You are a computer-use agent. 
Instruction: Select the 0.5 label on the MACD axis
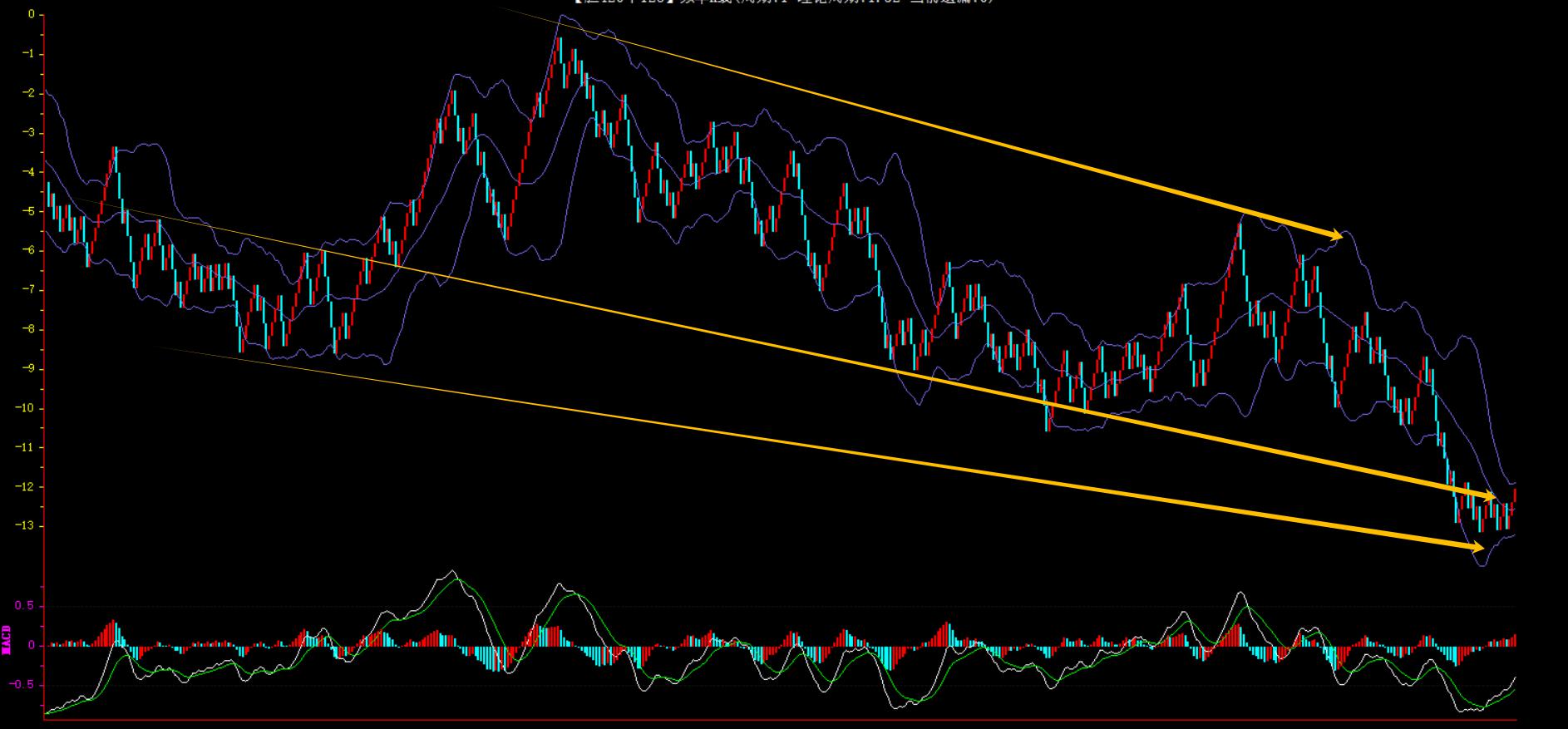[x=25, y=607]
